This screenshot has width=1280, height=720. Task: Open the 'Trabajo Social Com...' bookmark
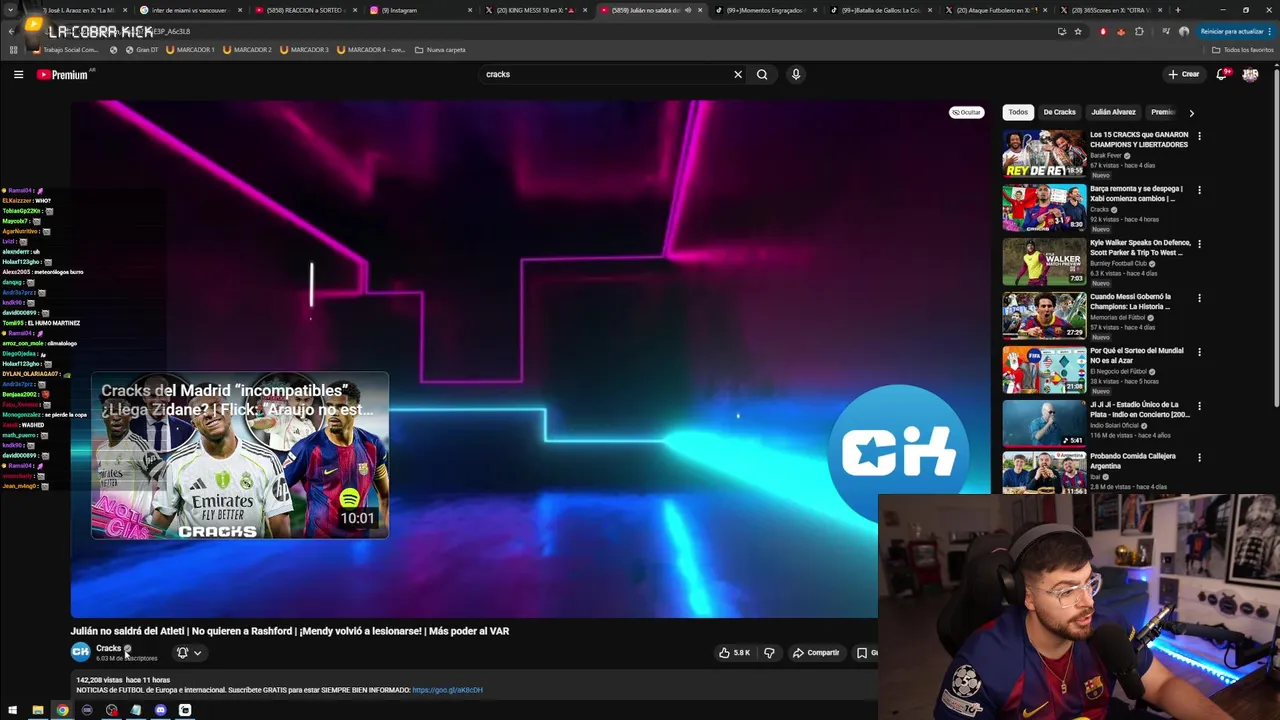tap(66, 49)
